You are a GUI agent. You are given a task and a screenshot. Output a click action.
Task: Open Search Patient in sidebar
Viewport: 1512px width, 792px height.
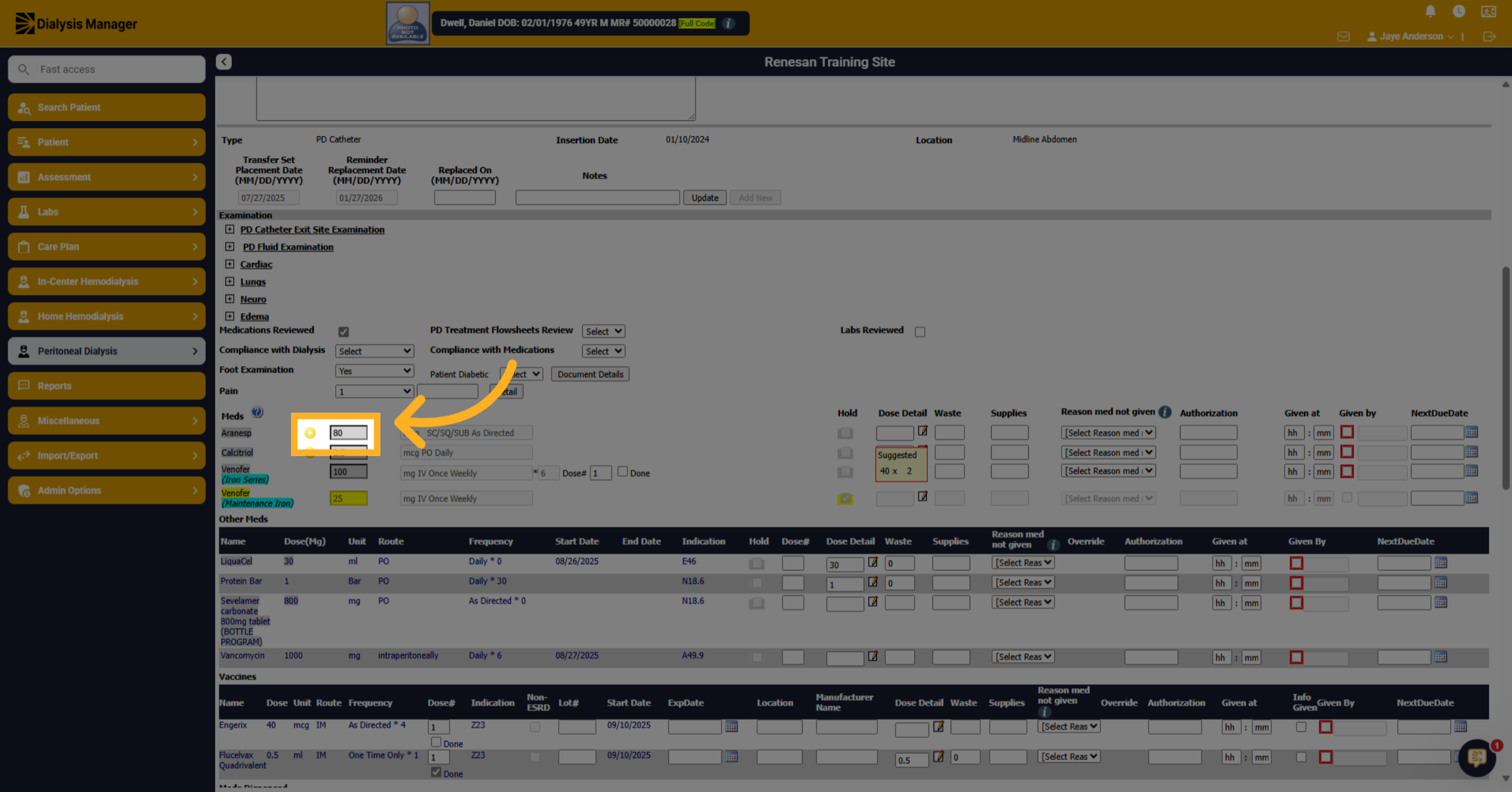[x=106, y=107]
